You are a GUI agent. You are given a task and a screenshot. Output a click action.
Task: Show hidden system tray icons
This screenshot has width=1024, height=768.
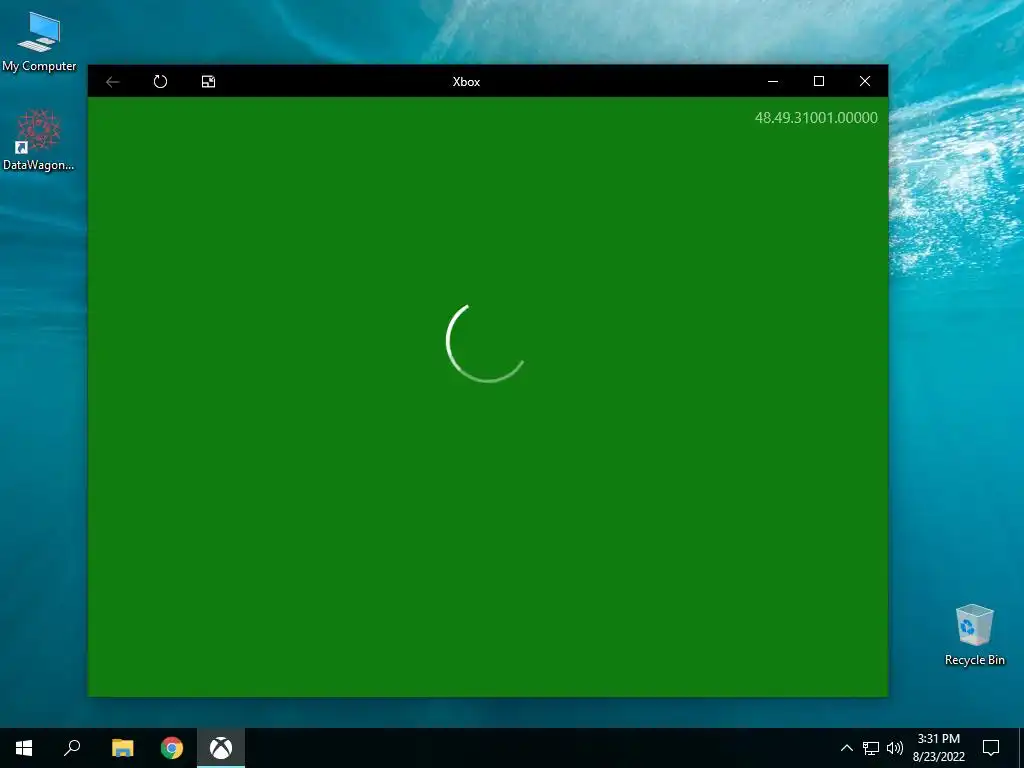[x=846, y=748]
